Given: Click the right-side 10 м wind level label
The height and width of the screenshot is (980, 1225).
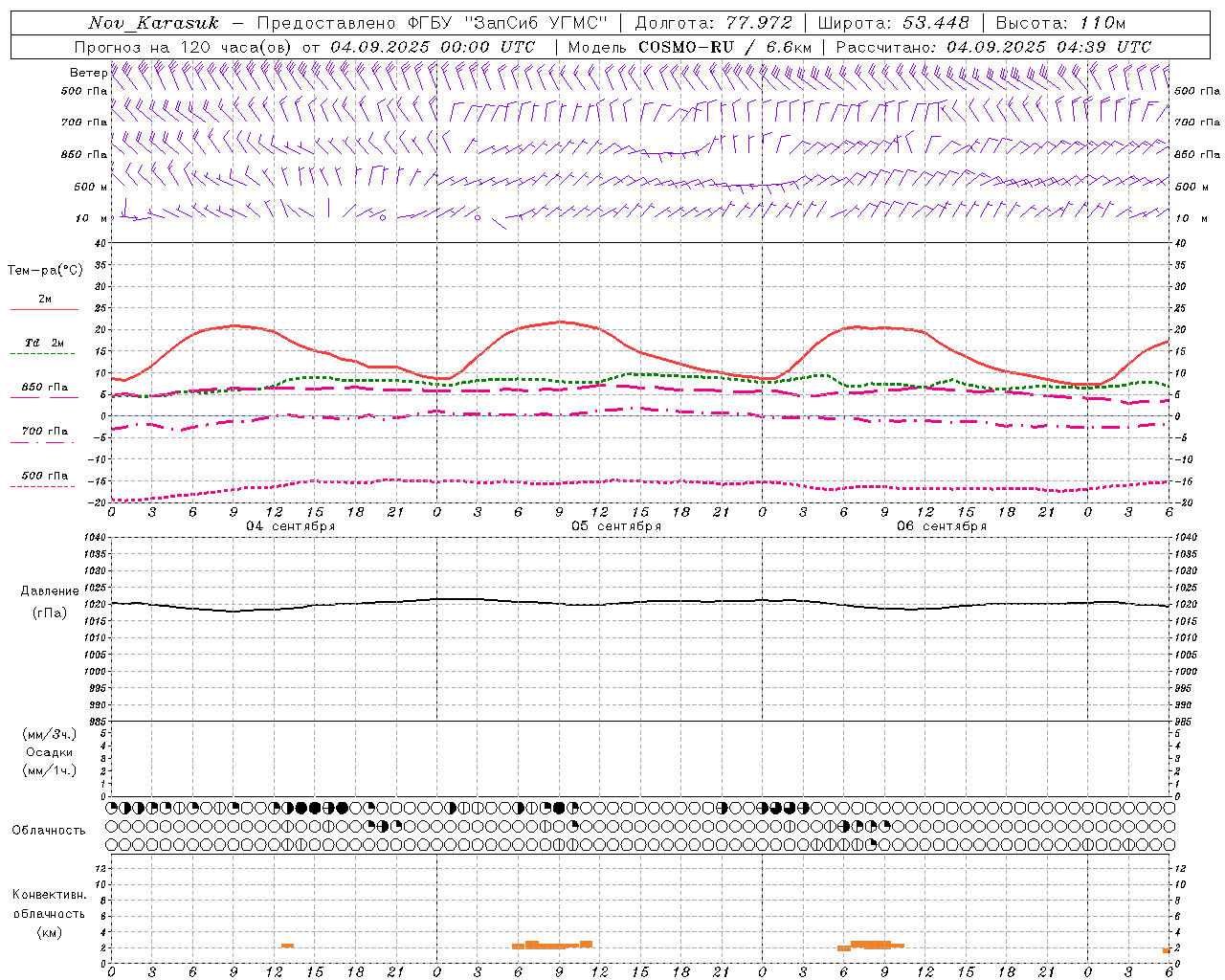Looking at the screenshot, I should point(1191,218).
